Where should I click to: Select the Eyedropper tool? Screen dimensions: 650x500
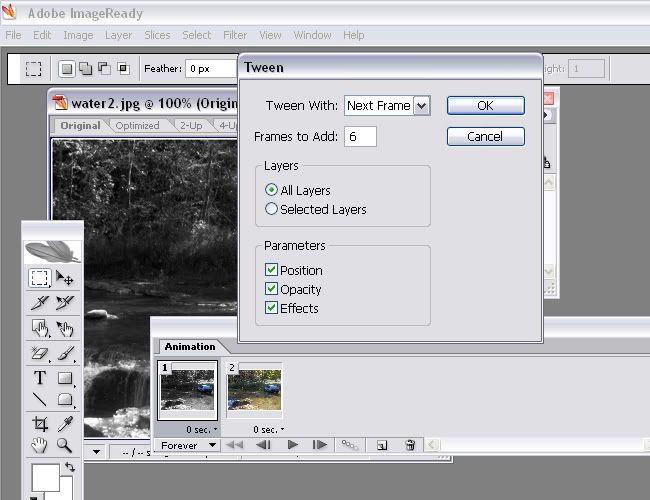pos(65,424)
